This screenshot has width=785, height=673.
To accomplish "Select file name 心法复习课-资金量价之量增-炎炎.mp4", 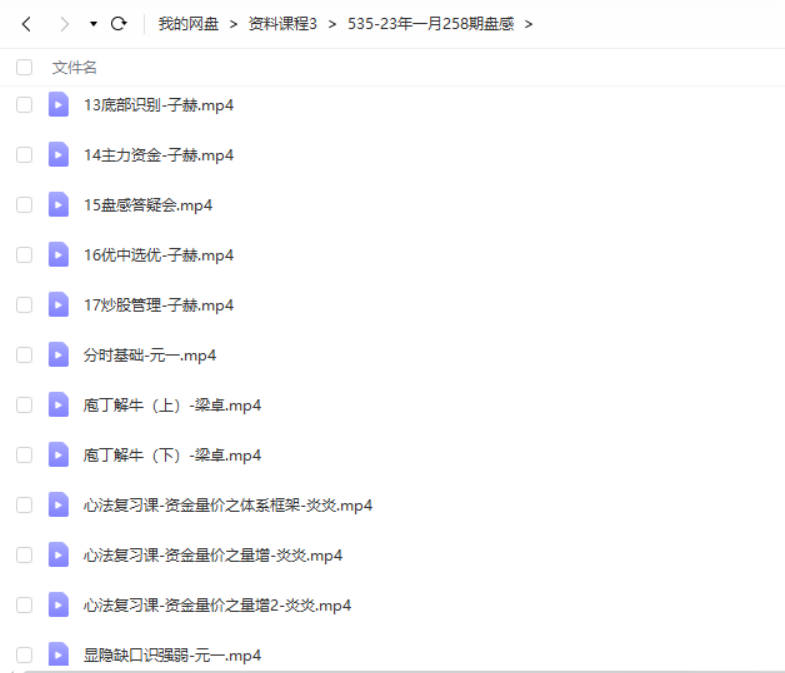I will (x=213, y=556).
